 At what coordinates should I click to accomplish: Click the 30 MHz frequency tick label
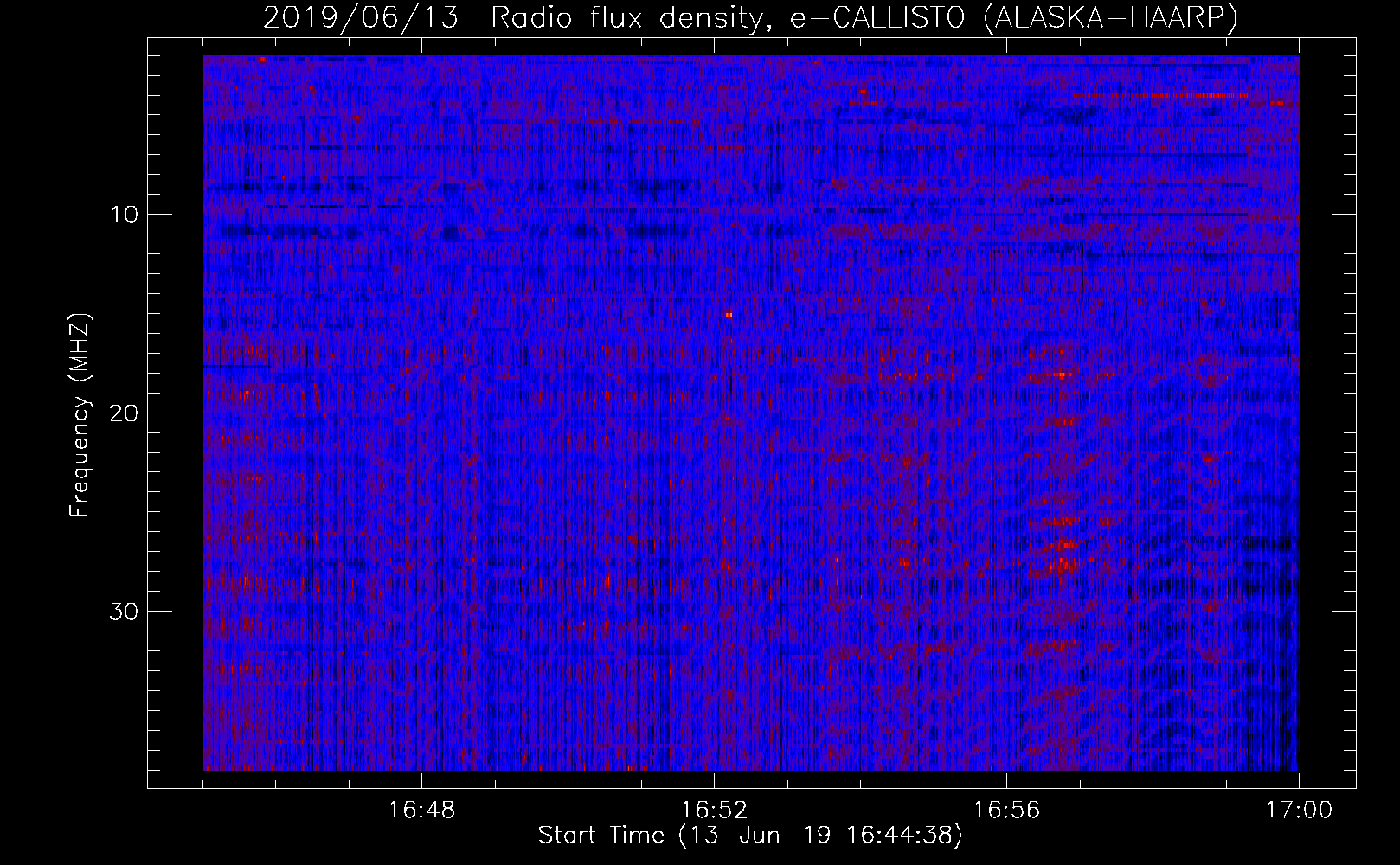pos(124,612)
